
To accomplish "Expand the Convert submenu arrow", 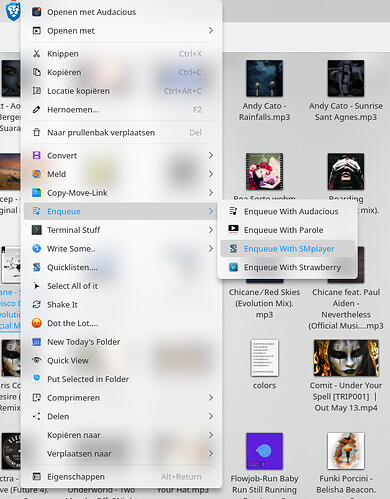I will click(x=211, y=155).
